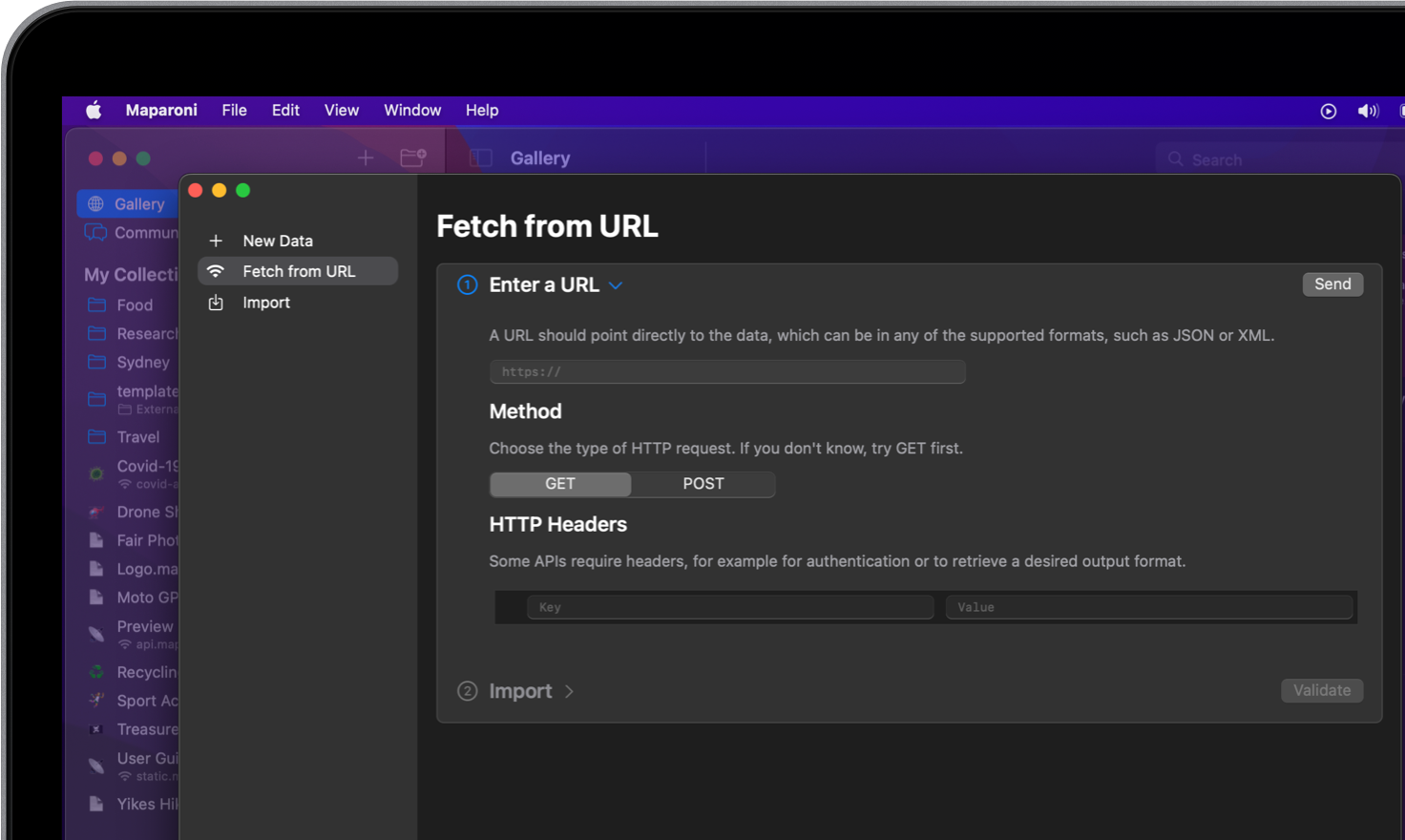Click the Gallery globe icon
The image size is (1405, 840).
(x=95, y=203)
